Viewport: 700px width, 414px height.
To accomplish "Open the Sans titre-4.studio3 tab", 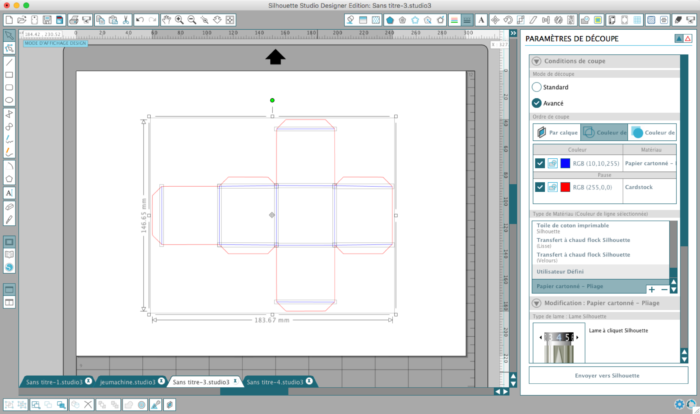I will tap(275, 382).
